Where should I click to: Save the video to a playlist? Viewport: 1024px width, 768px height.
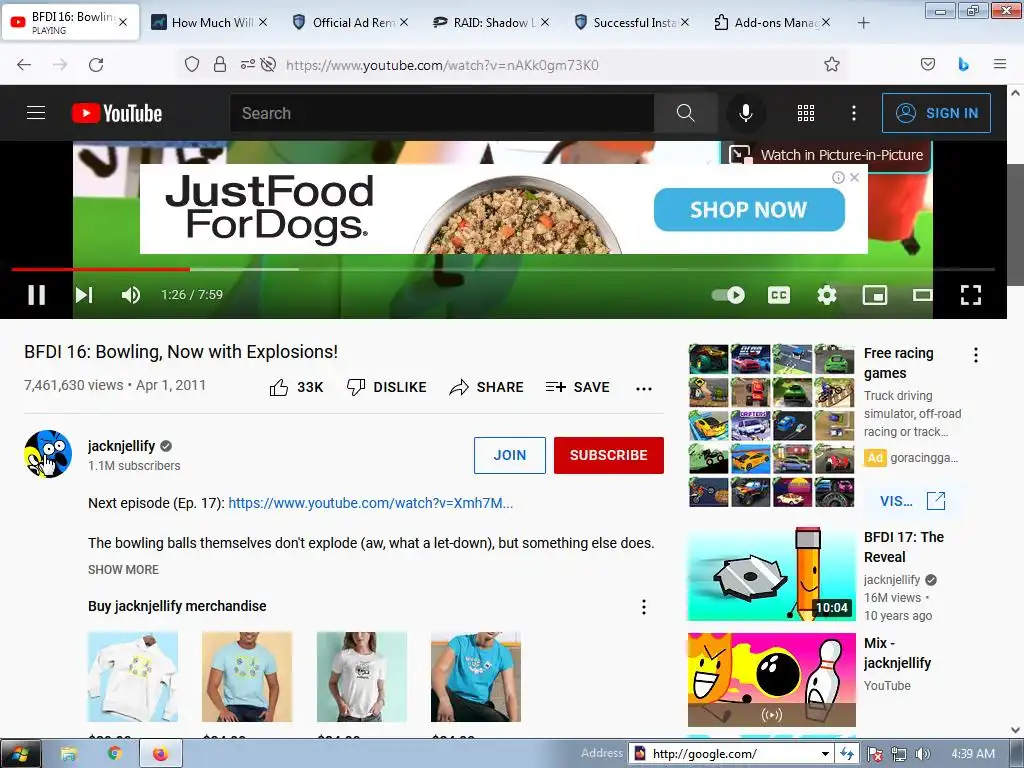(x=577, y=387)
